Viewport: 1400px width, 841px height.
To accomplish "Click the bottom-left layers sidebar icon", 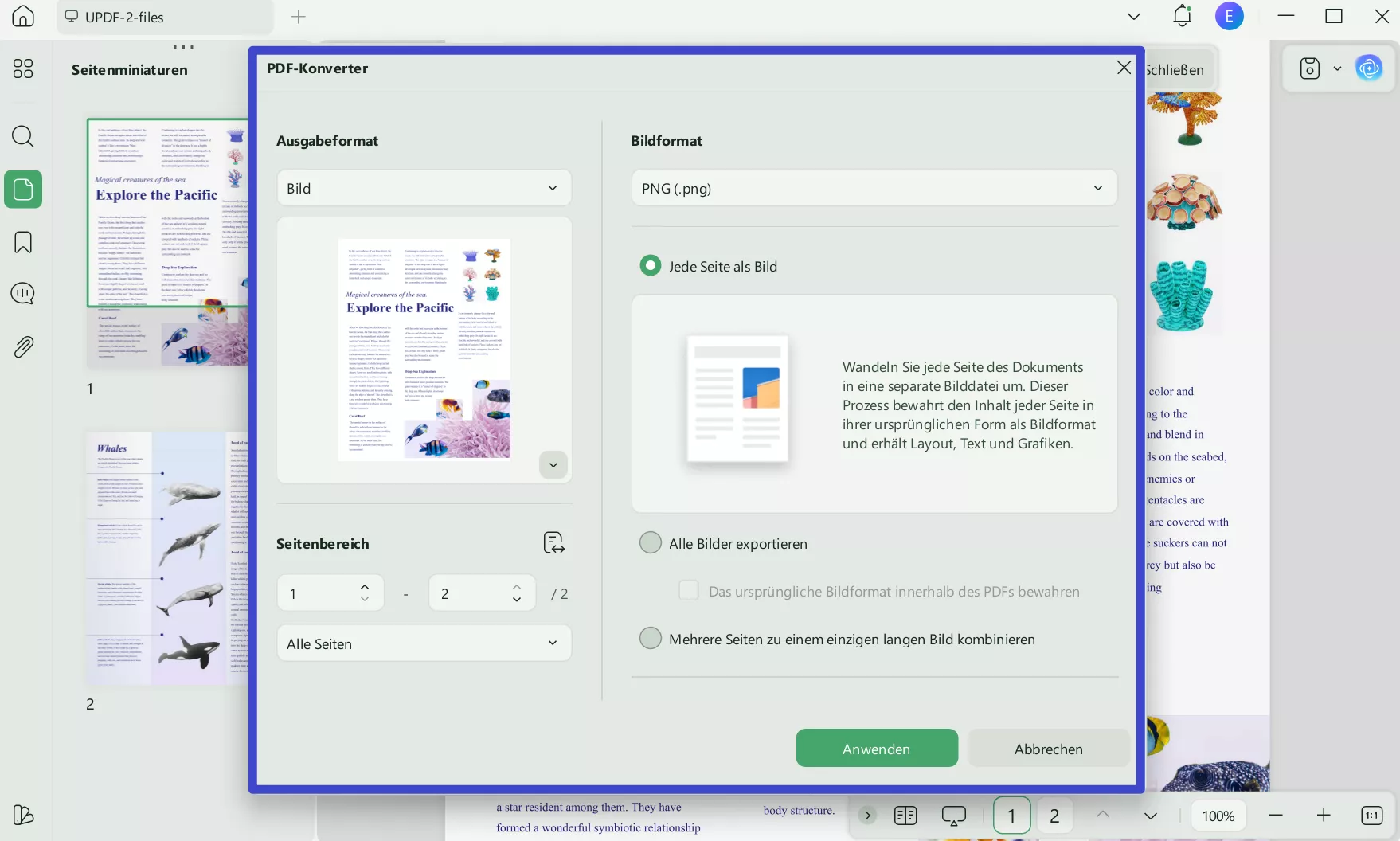I will [23, 815].
